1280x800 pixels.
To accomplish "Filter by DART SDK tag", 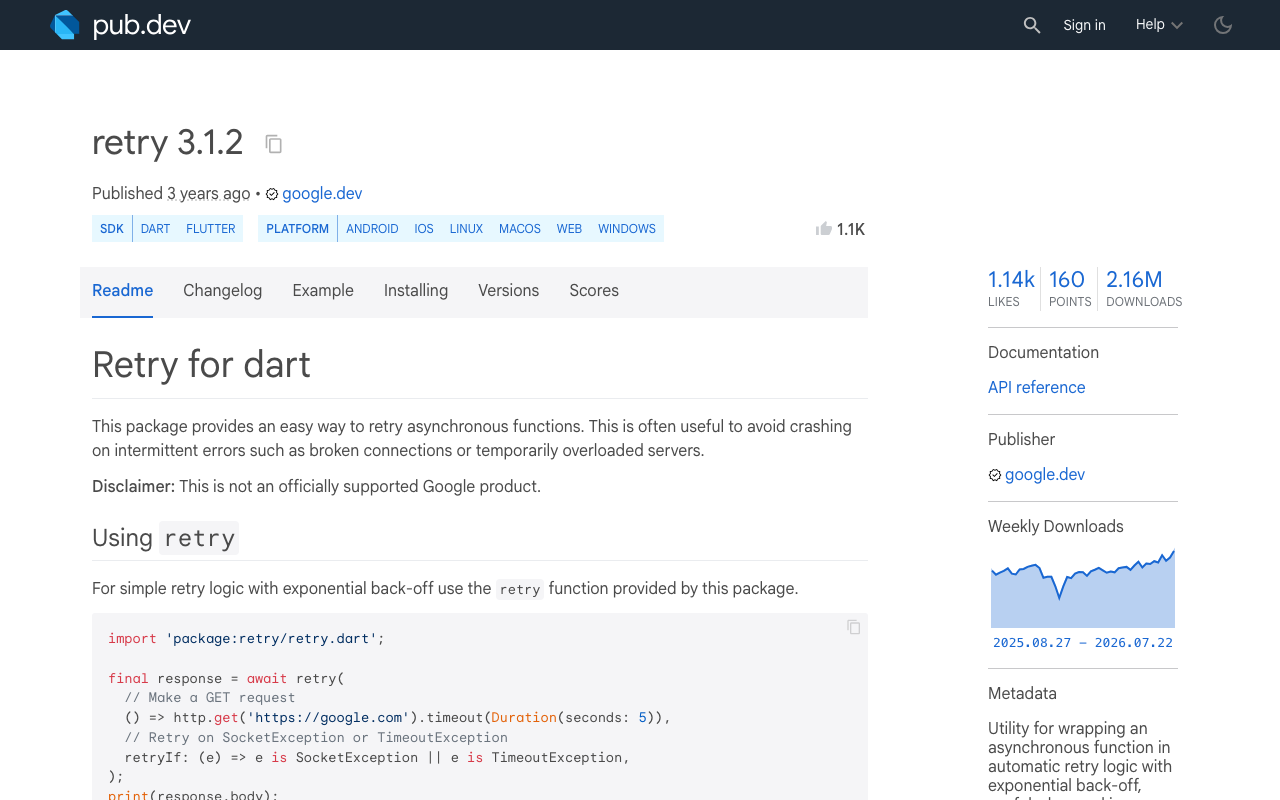I will (155, 229).
